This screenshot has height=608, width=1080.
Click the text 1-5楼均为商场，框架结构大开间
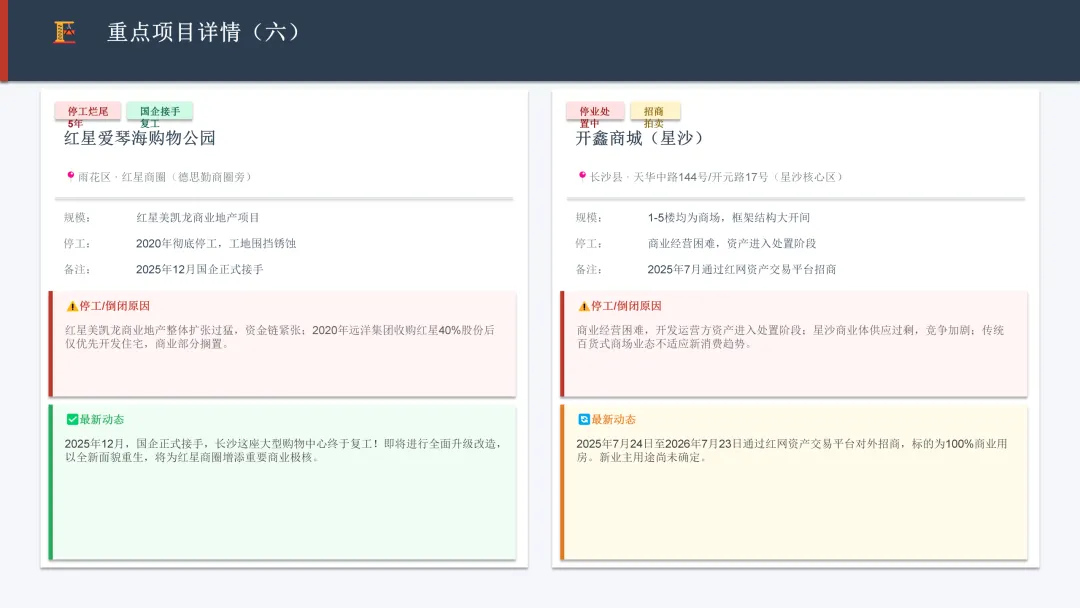729,218
